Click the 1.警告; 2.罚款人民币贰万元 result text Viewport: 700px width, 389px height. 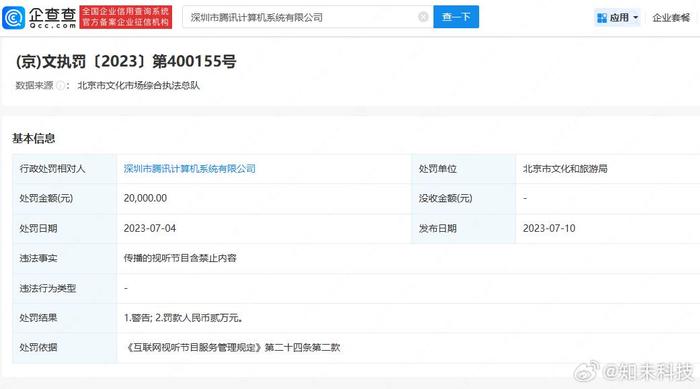183,318
